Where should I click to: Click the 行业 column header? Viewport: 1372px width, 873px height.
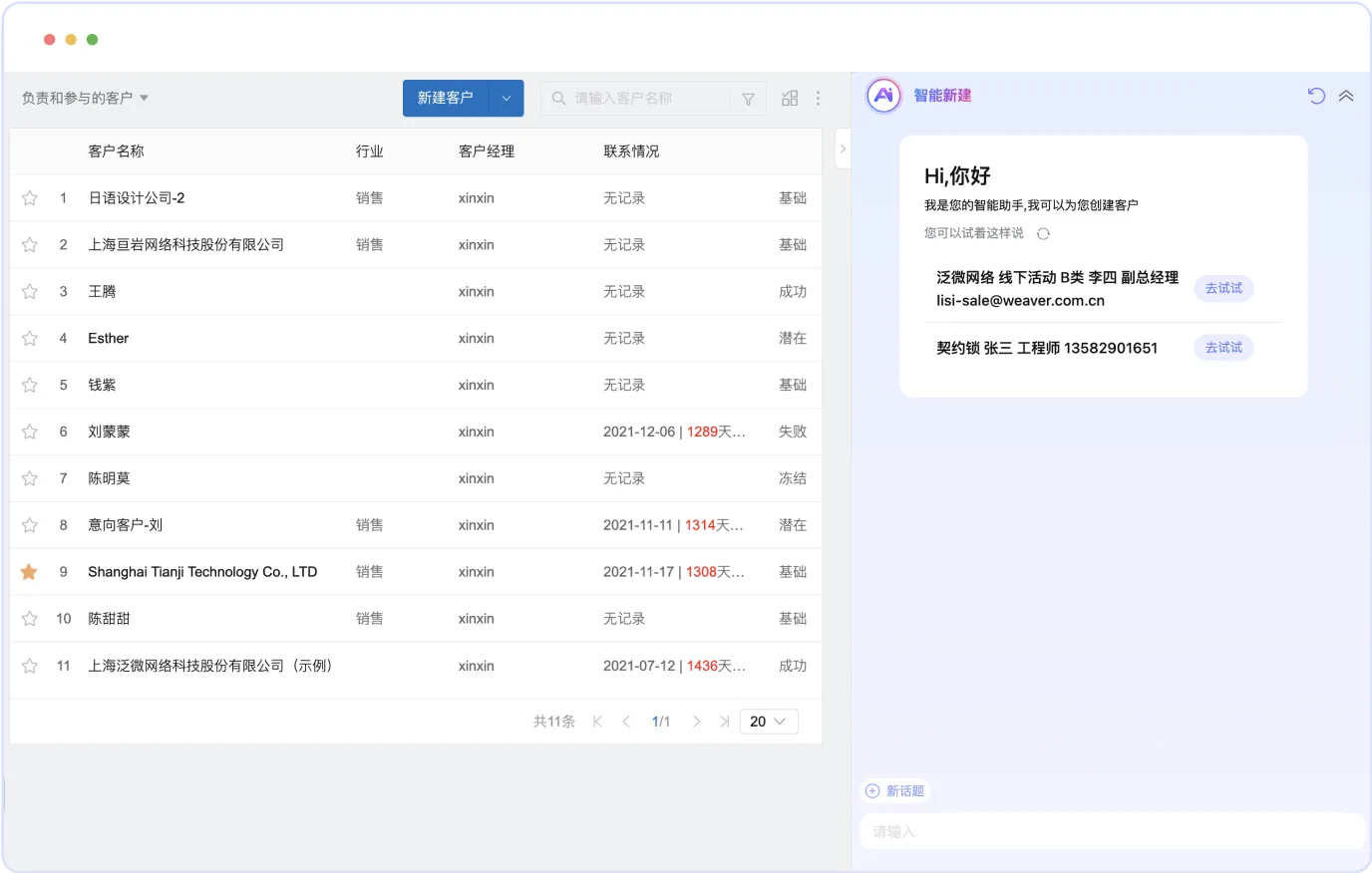(x=370, y=151)
